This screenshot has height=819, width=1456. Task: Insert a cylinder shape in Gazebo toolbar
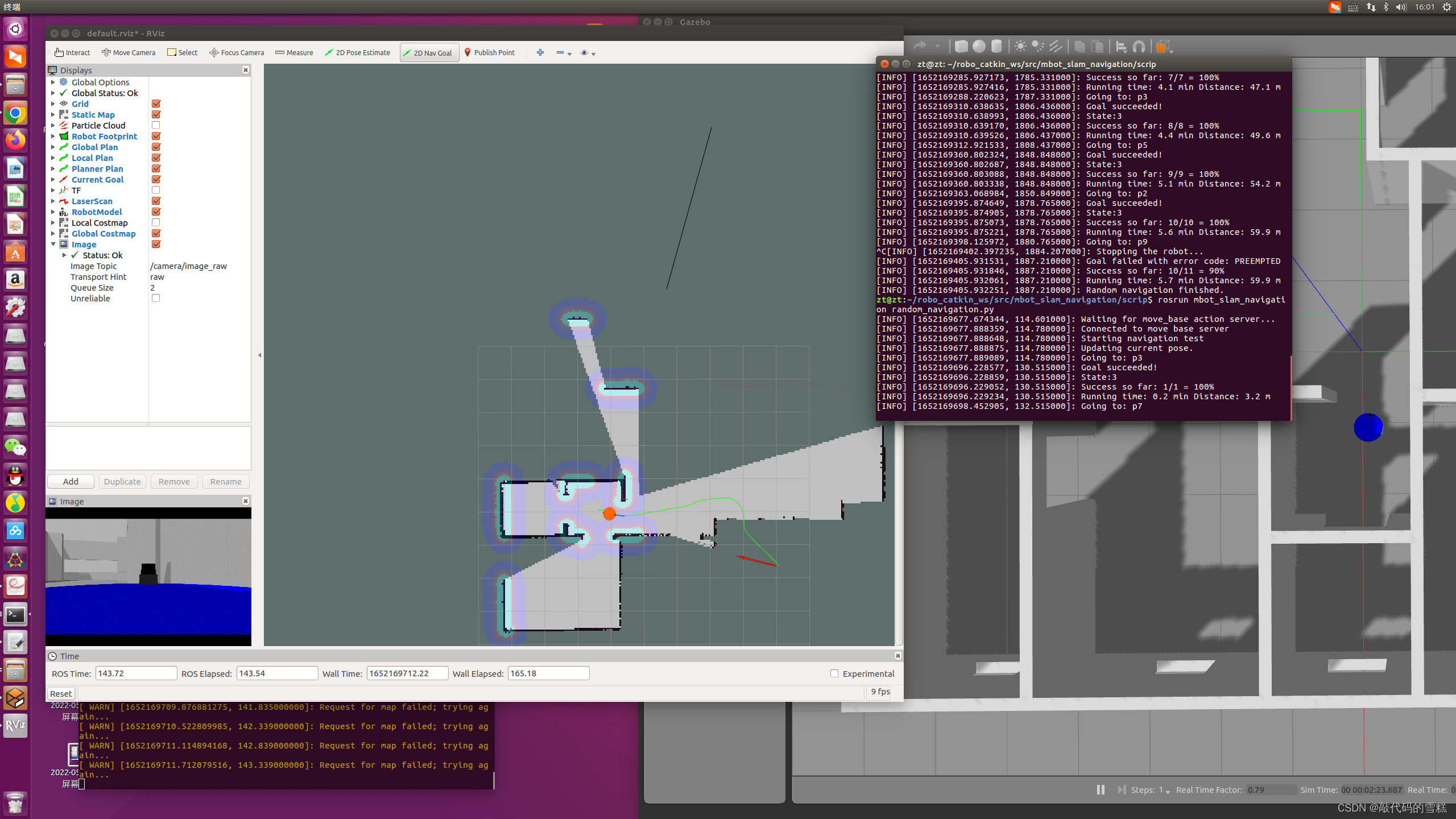996,47
